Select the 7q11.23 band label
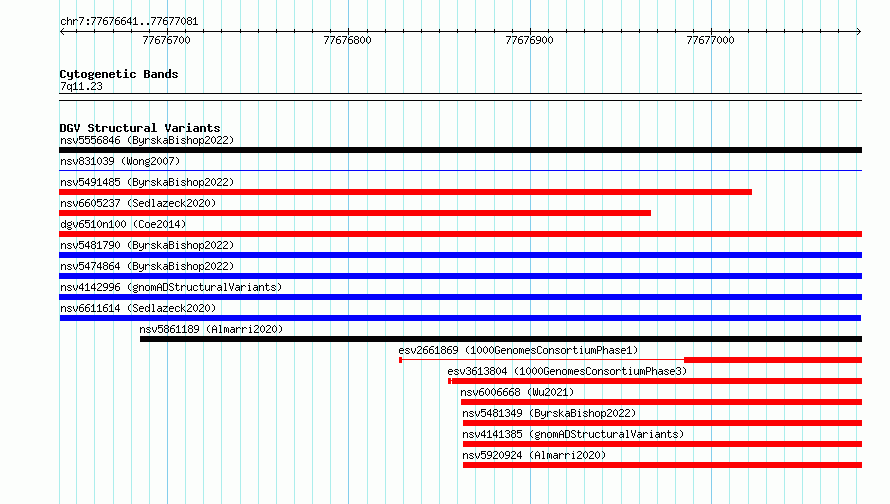 pyautogui.click(x=81, y=86)
